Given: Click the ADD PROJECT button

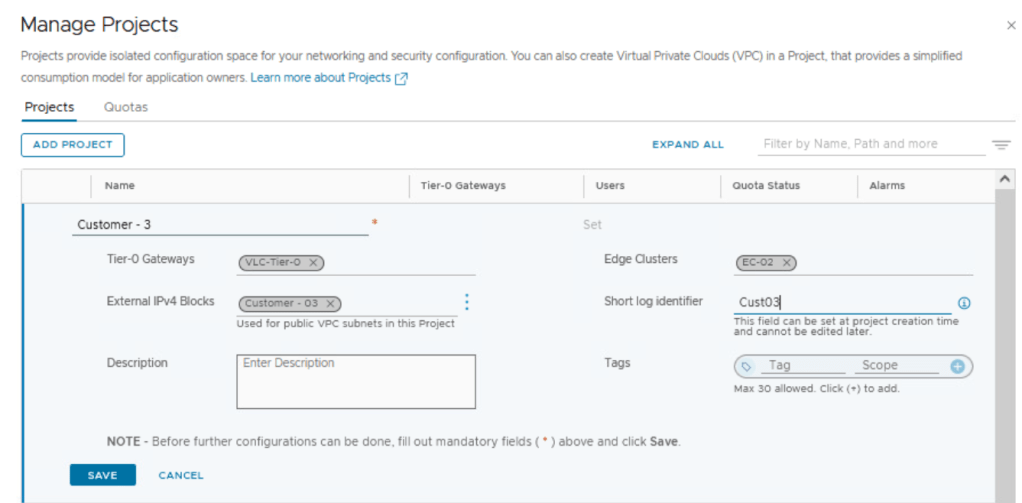Looking at the screenshot, I should coord(73,145).
